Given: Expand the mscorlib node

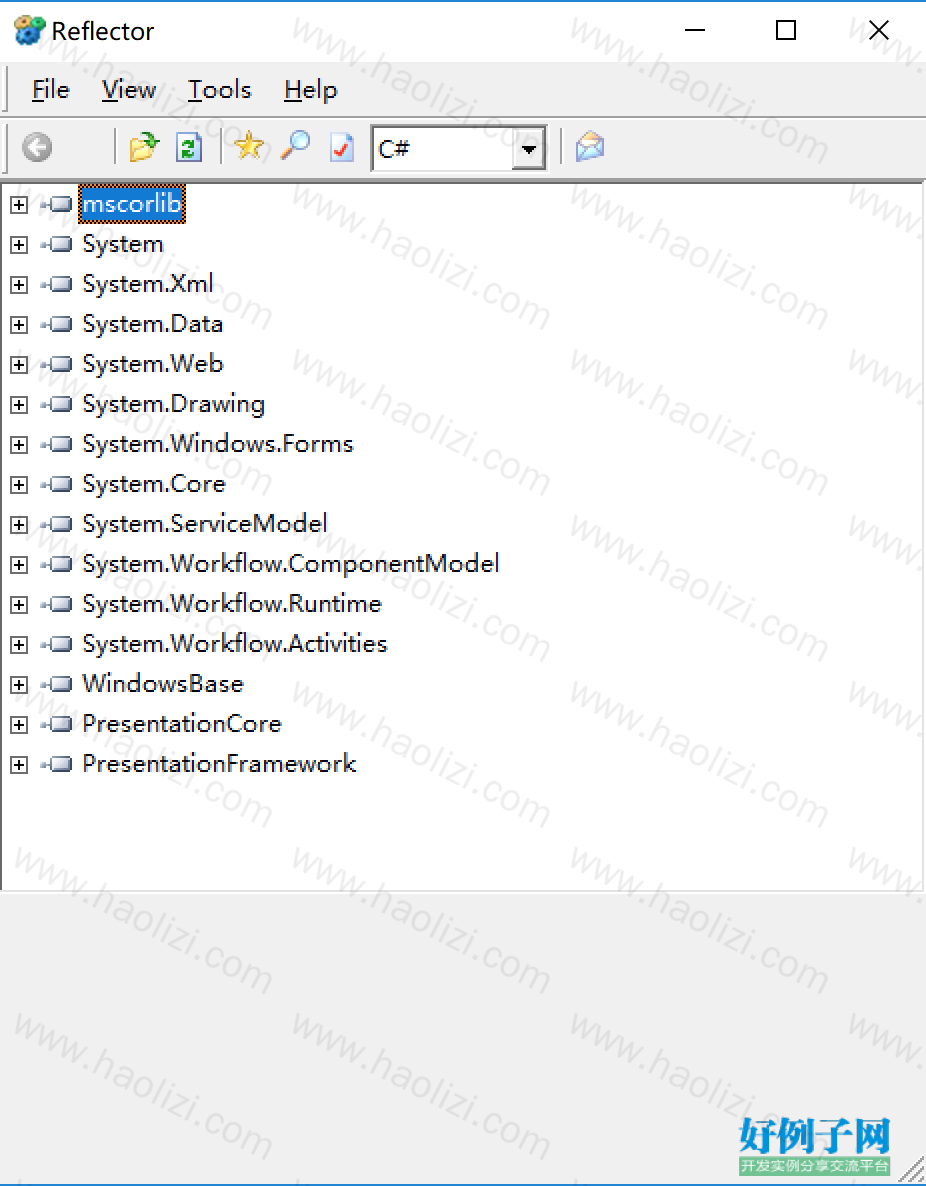Looking at the screenshot, I should (x=19, y=204).
